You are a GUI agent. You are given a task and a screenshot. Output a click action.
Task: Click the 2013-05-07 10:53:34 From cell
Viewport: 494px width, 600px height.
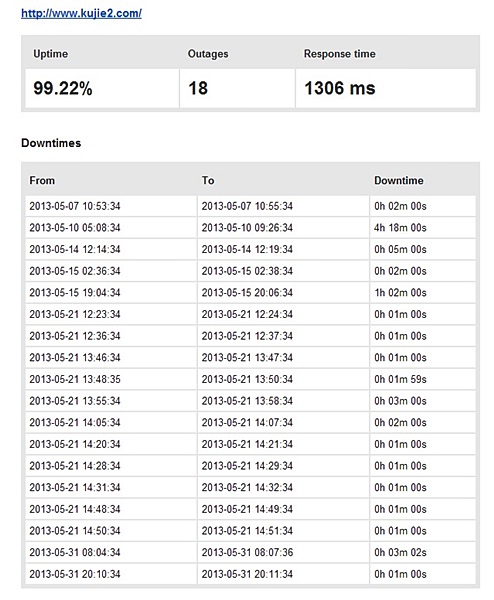point(111,206)
